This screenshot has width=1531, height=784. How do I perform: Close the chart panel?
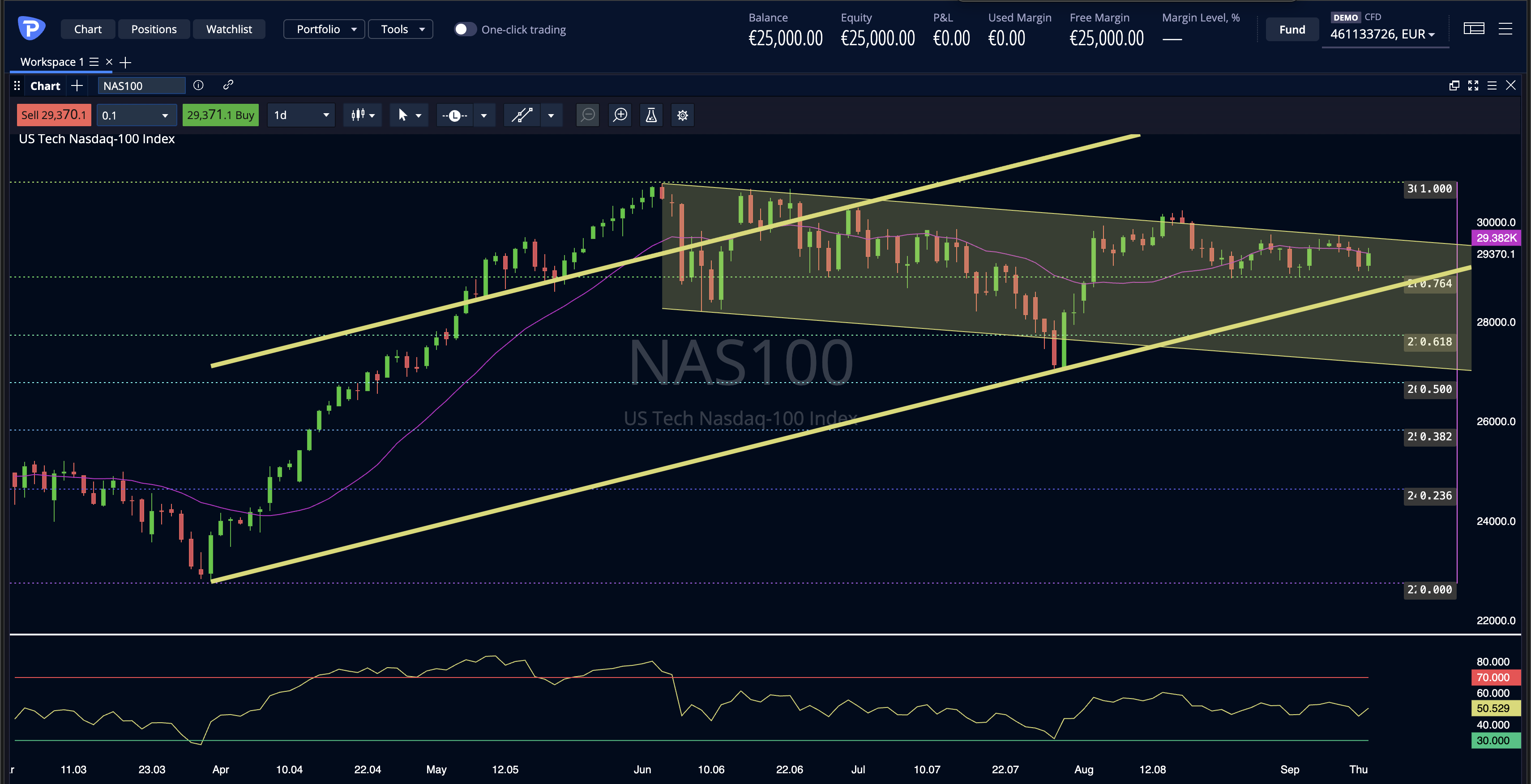coord(1511,85)
